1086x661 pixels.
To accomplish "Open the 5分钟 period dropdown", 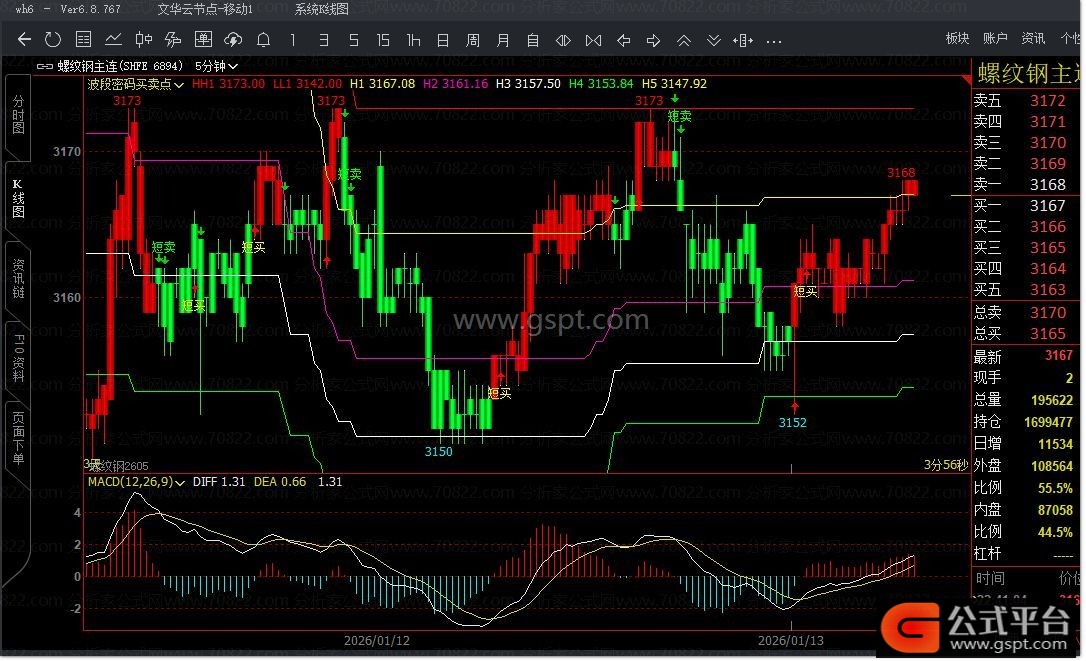I will [218, 66].
